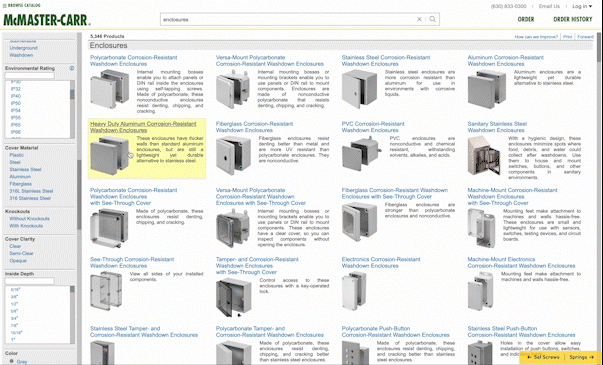Screen dimensions: 603x365
Task: Open the Log in dropdown
Action: (x=582, y=6)
